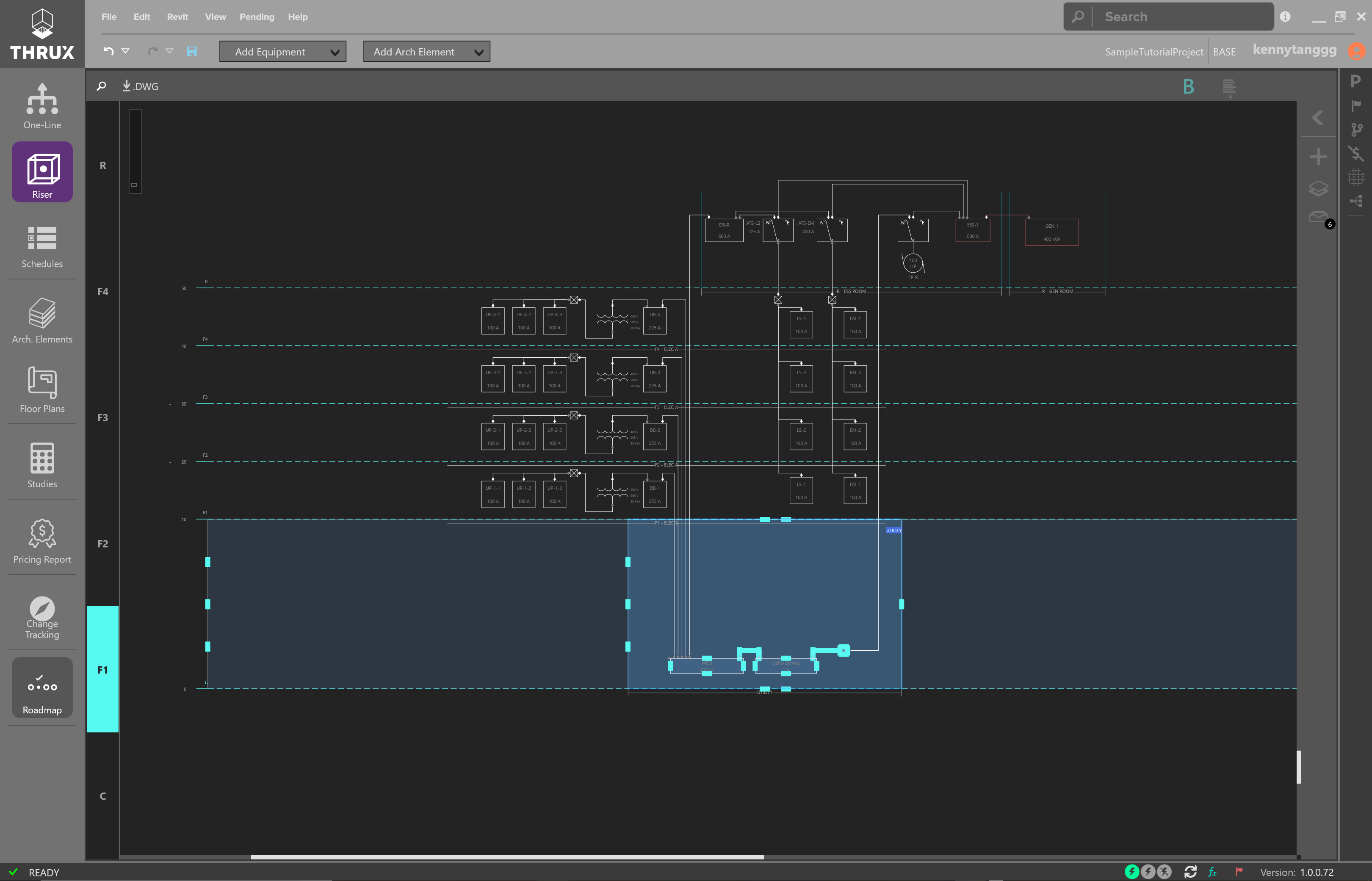Viewport: 1372px width, 881px height.
Task: Click the crossed-out dollar sign icon
Action: click(x=1356, y=153)
